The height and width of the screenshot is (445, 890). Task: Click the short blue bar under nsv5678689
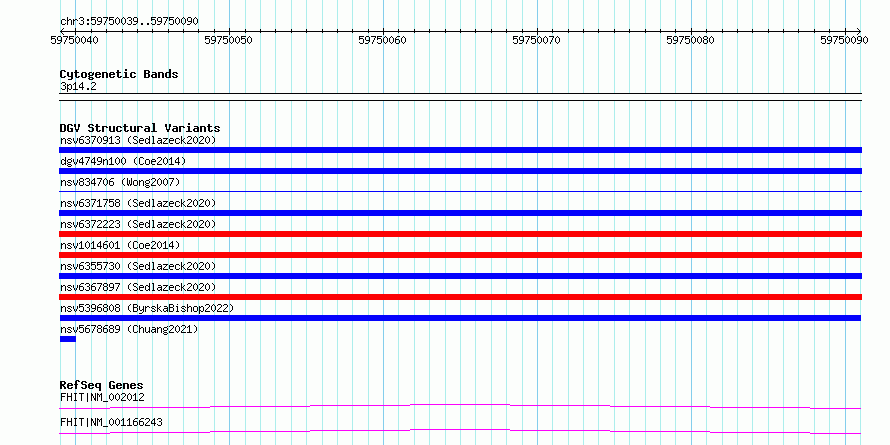[x=68, y=339]
